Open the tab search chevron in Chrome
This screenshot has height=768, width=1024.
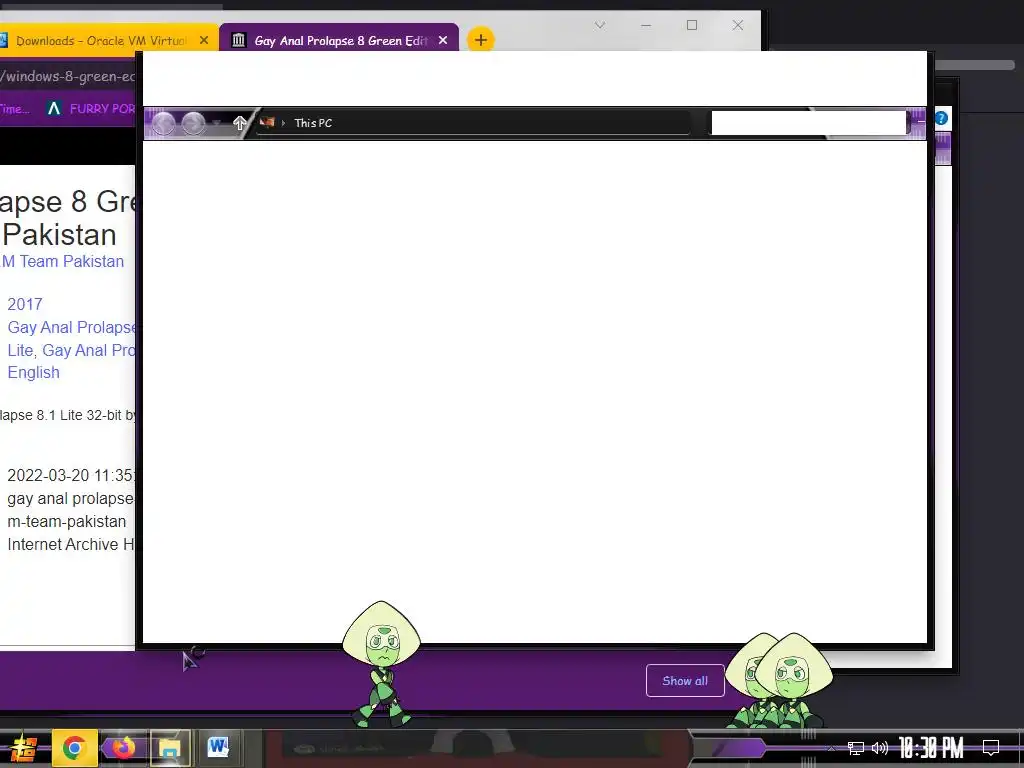[x=600, y=25]
